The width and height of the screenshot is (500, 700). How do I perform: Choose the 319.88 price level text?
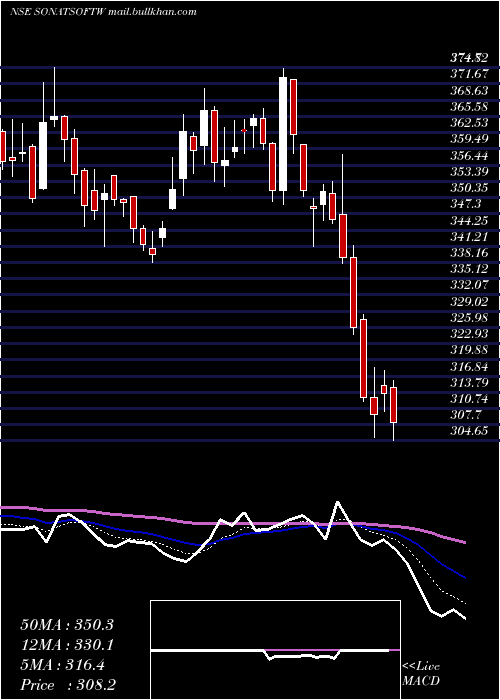click(x=469, y=350)
